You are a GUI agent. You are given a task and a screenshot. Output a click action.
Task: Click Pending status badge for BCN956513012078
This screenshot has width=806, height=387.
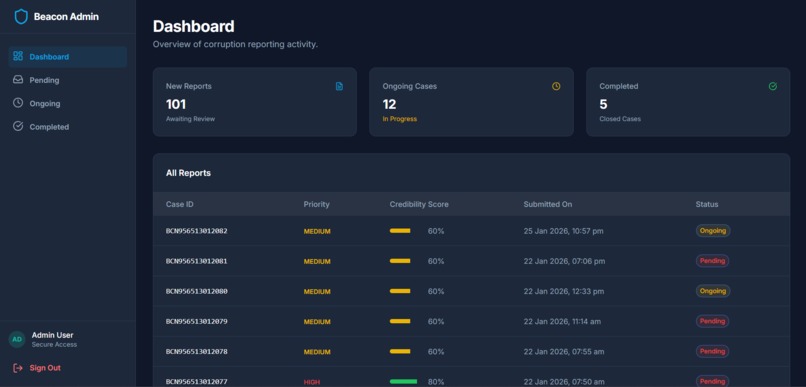tap(712, 352)
